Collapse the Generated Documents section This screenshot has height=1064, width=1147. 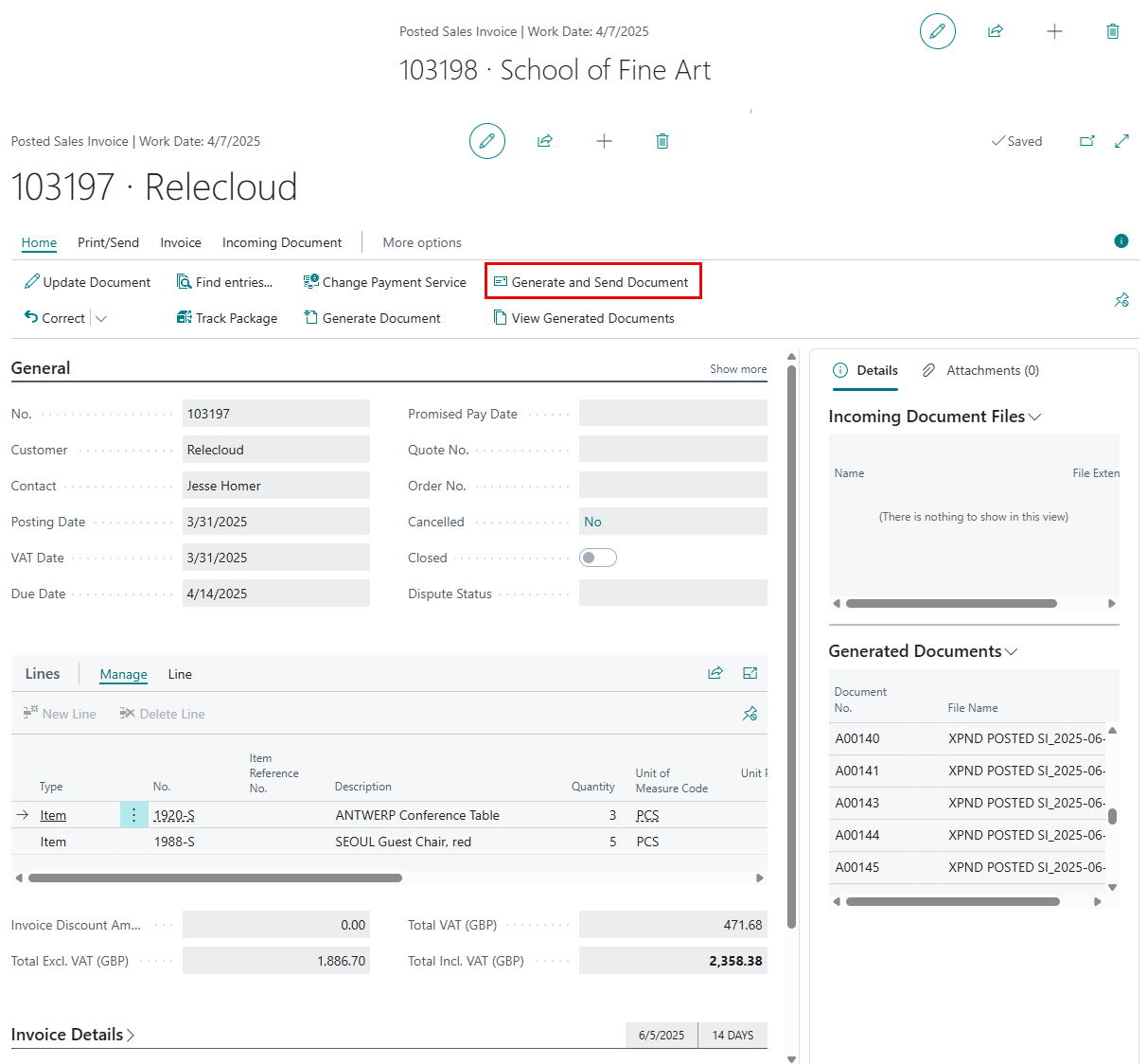pyautogui.click(x=1012, y=652)
